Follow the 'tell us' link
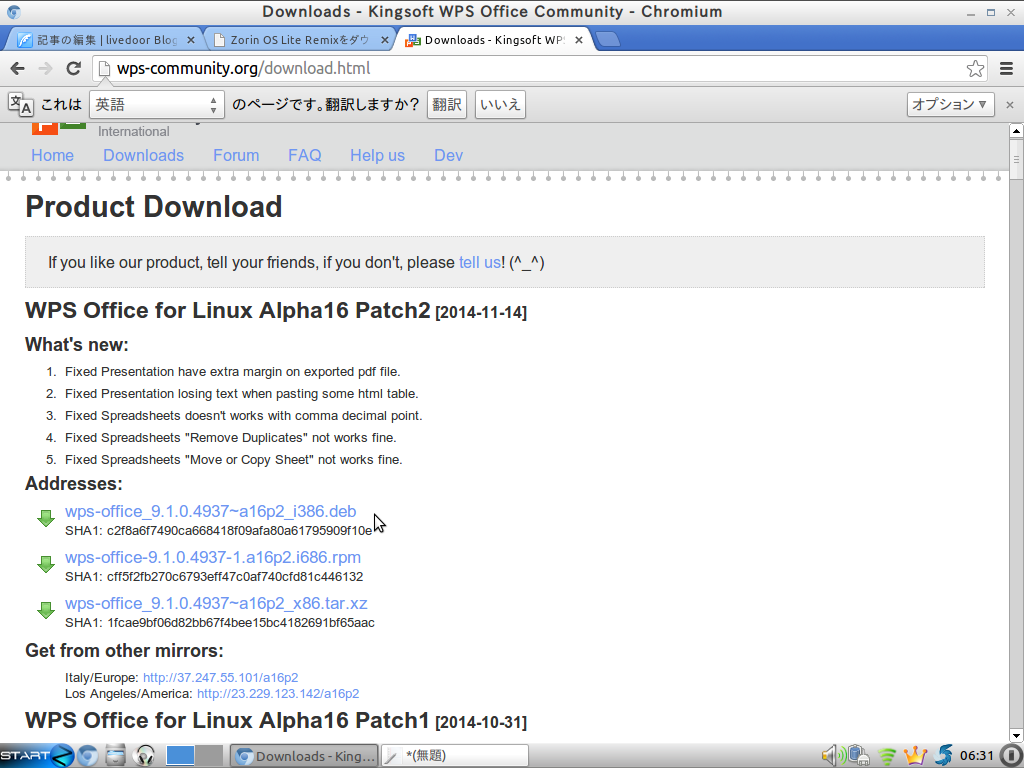The height and width of the screenshot is (768, 1024). (x=479, y=263)
